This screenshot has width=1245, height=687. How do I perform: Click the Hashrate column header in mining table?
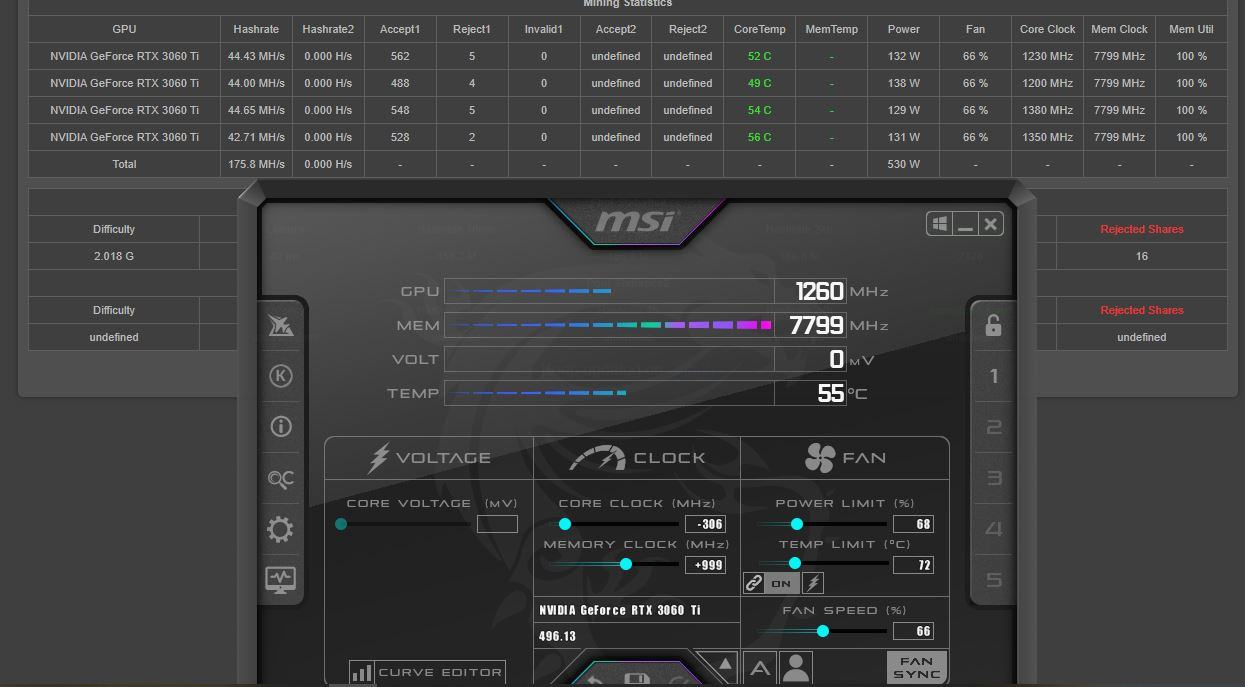point(256,29)
